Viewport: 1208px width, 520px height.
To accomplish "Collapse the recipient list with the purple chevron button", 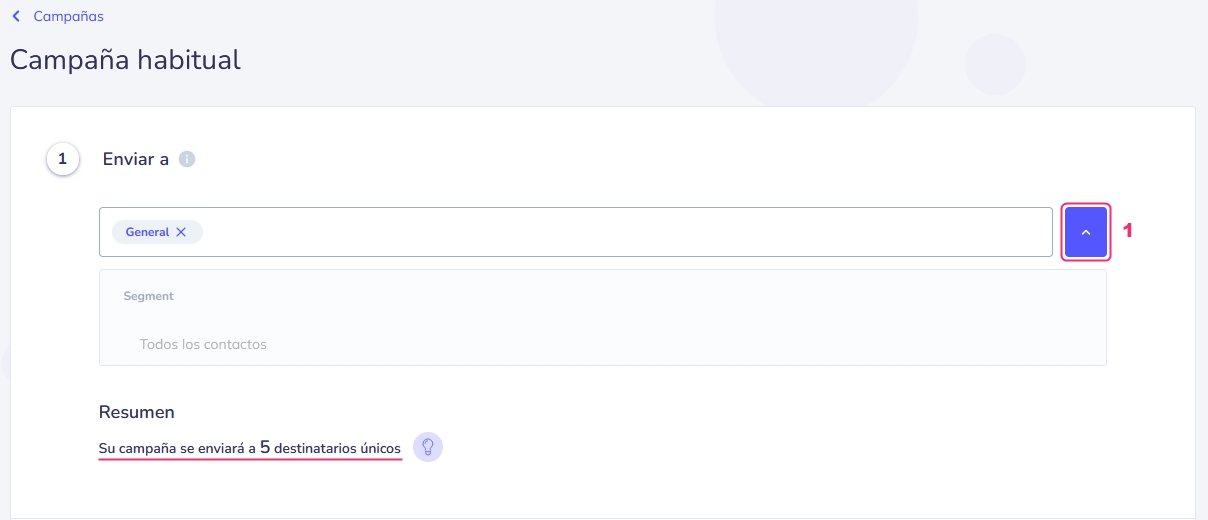I will [x=1085, y=232].
